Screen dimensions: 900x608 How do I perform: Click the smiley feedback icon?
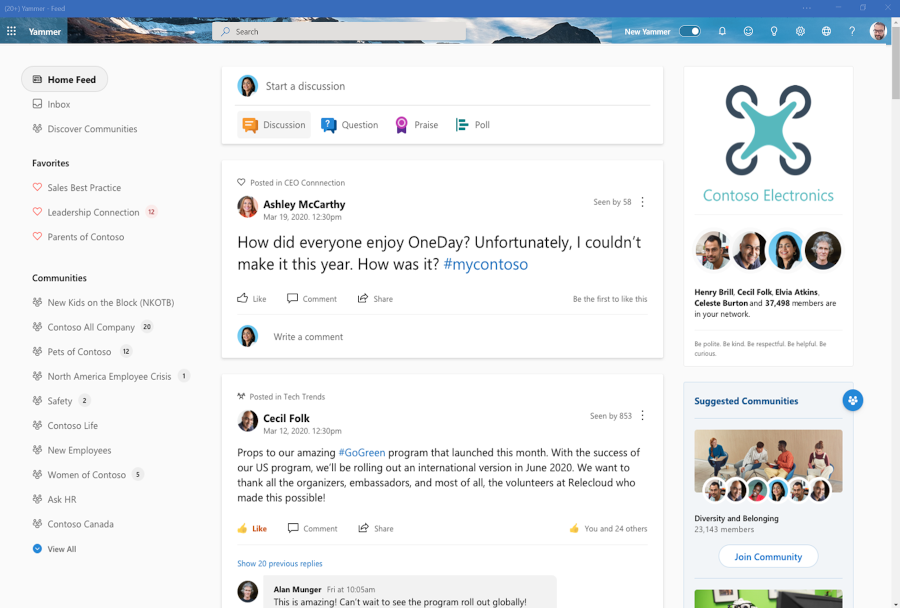pos(748,31)
